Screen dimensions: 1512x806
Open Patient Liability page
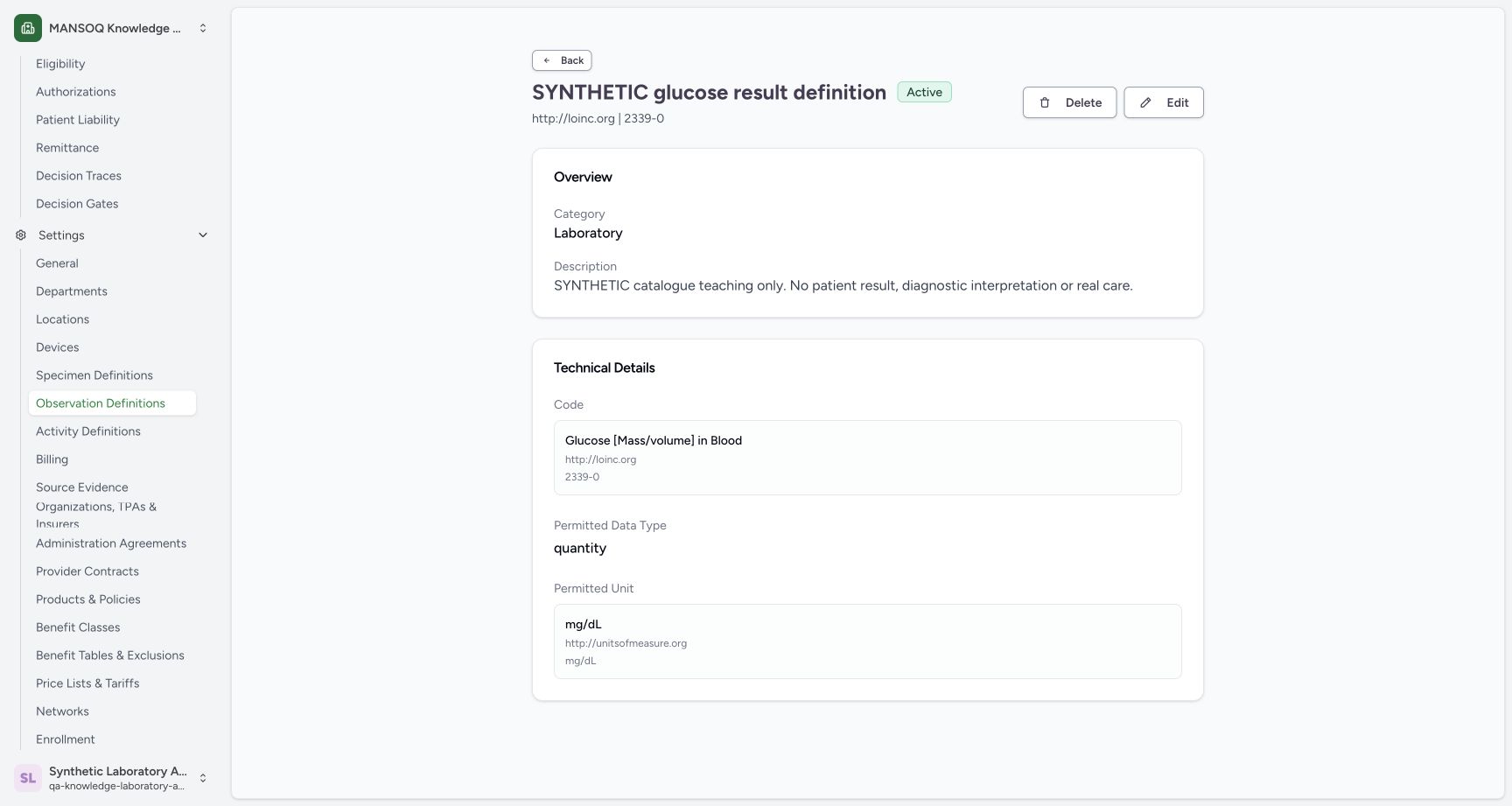[x=78, y=120]
